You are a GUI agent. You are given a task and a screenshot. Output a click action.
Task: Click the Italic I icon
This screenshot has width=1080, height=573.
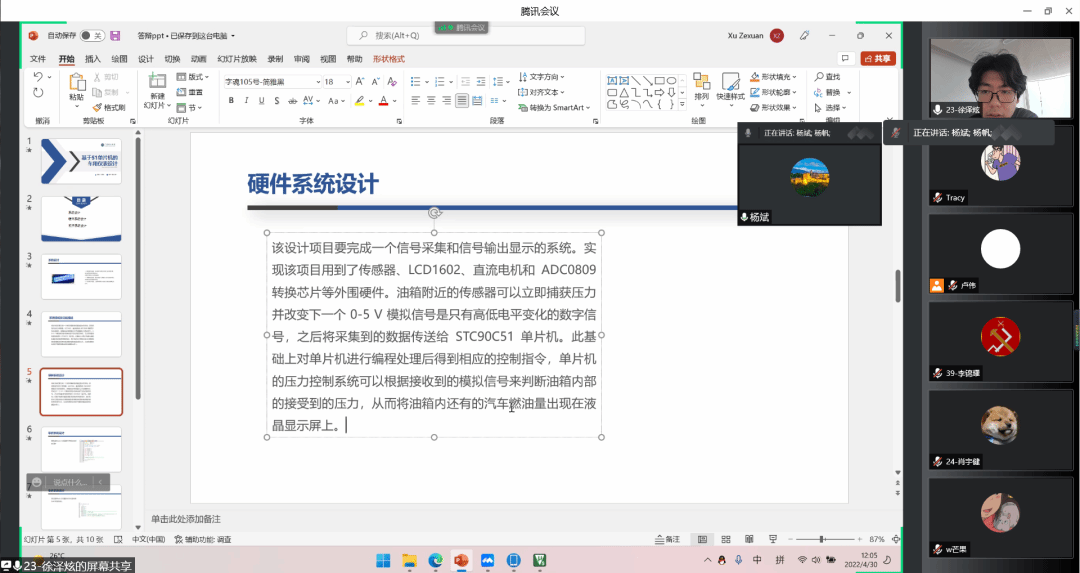point(245,100)
